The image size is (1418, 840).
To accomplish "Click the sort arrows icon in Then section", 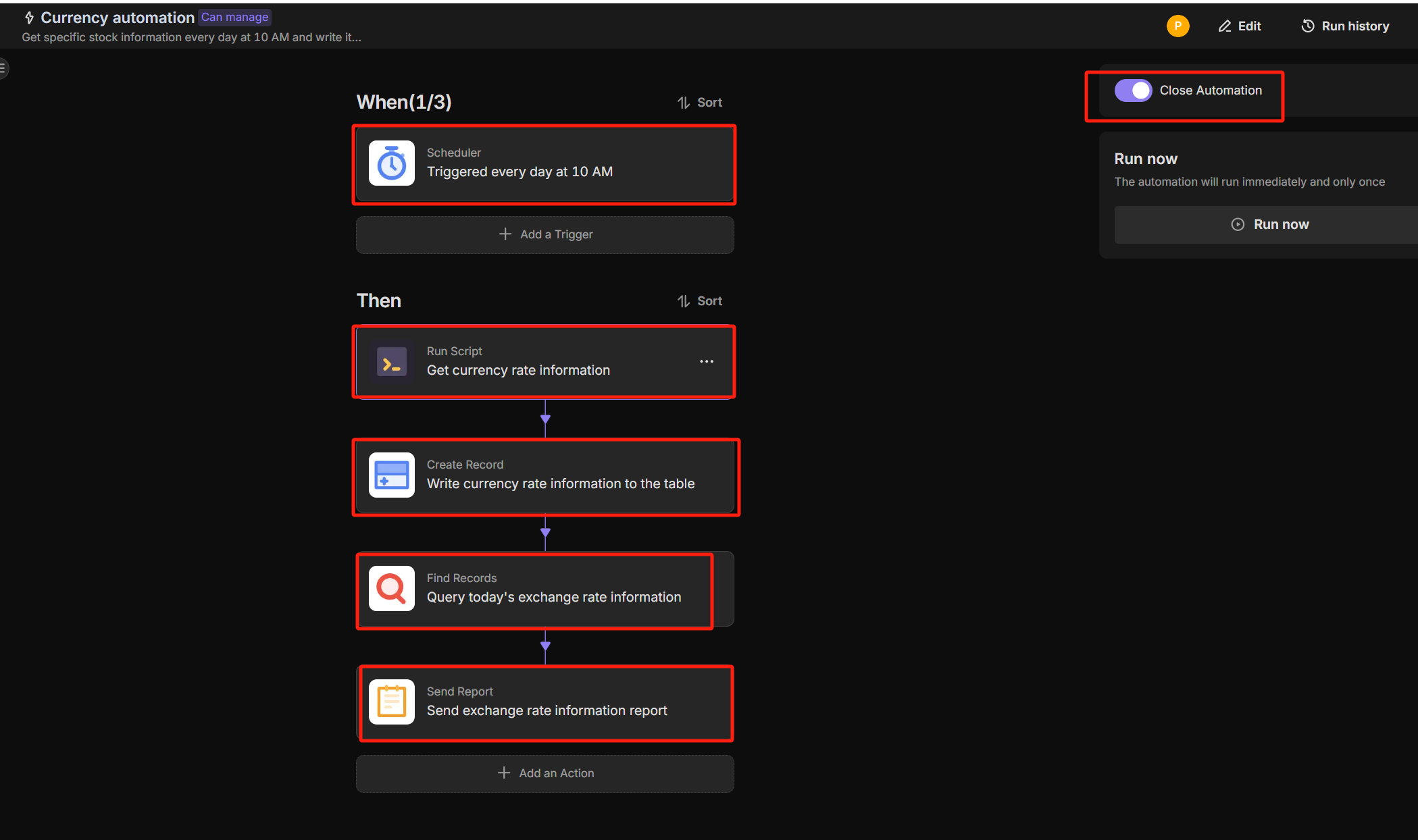I will pos(684,301).
